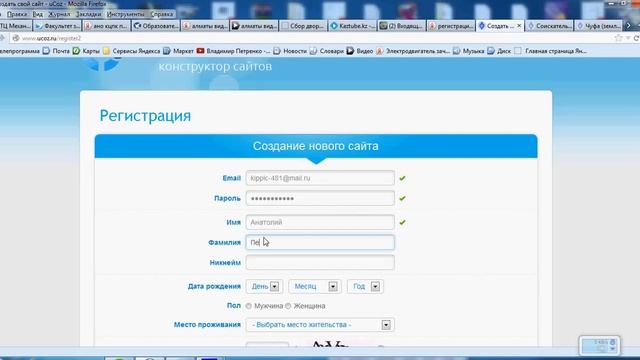Screen dimensions: 640x360
Task: Click the 'Место проживания' label
Action: coord(207,325)
